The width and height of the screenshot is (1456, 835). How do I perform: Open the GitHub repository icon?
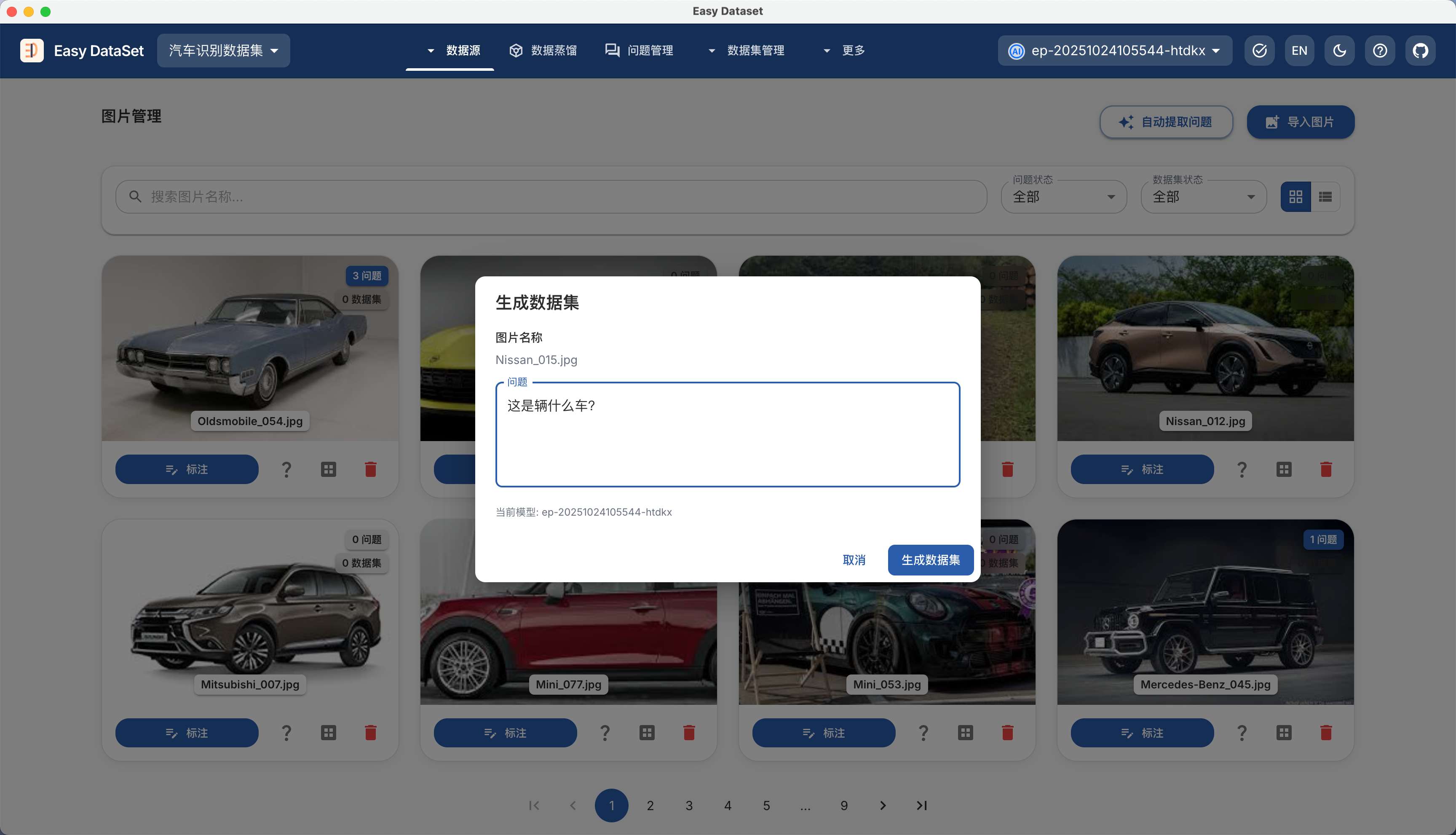point(1420,51)
